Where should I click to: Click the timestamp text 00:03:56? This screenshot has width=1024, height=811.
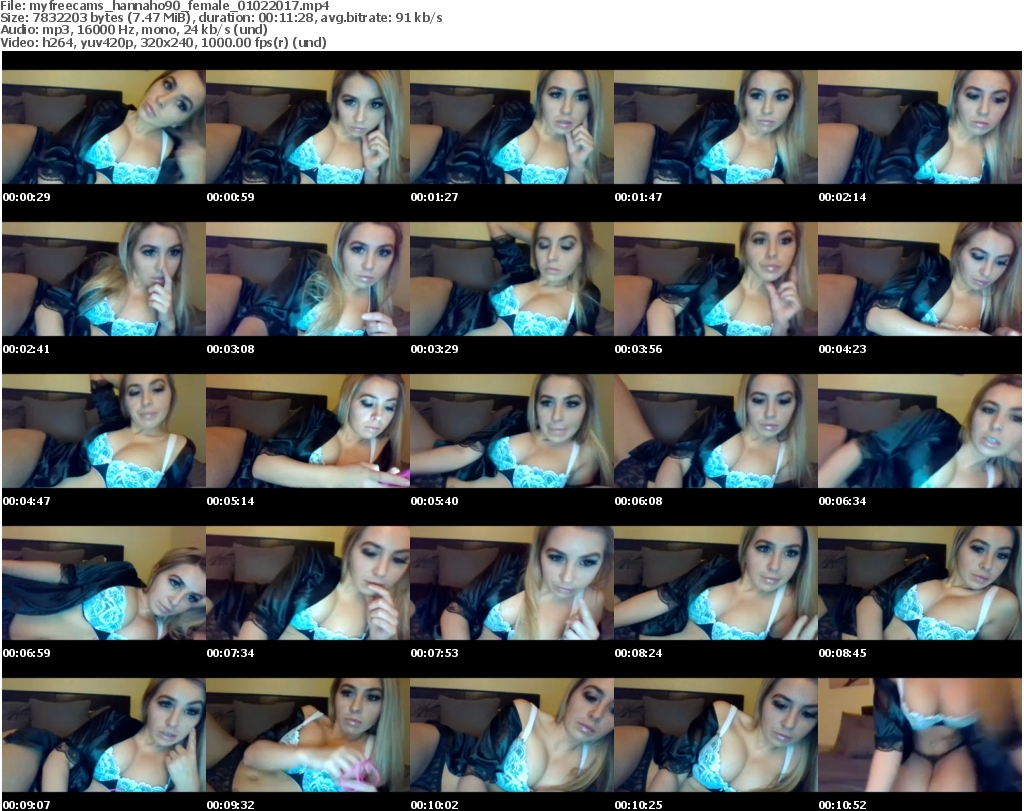point(638,349)
